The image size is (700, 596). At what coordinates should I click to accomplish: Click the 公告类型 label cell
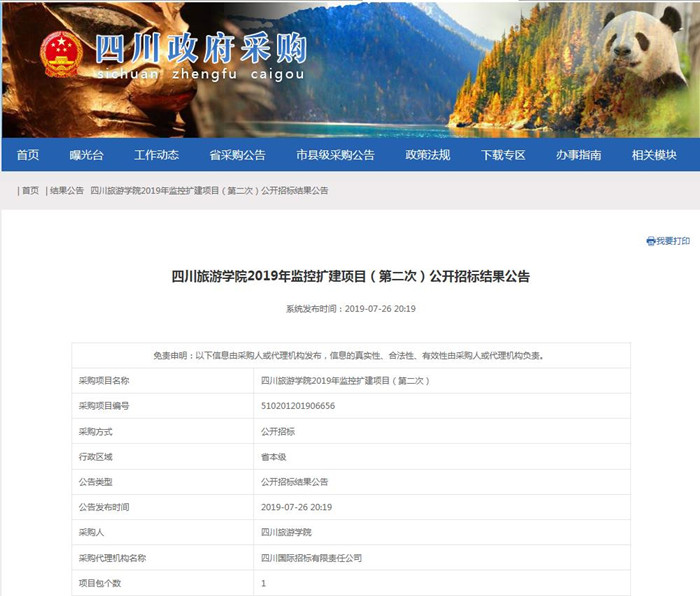(162, 482)
